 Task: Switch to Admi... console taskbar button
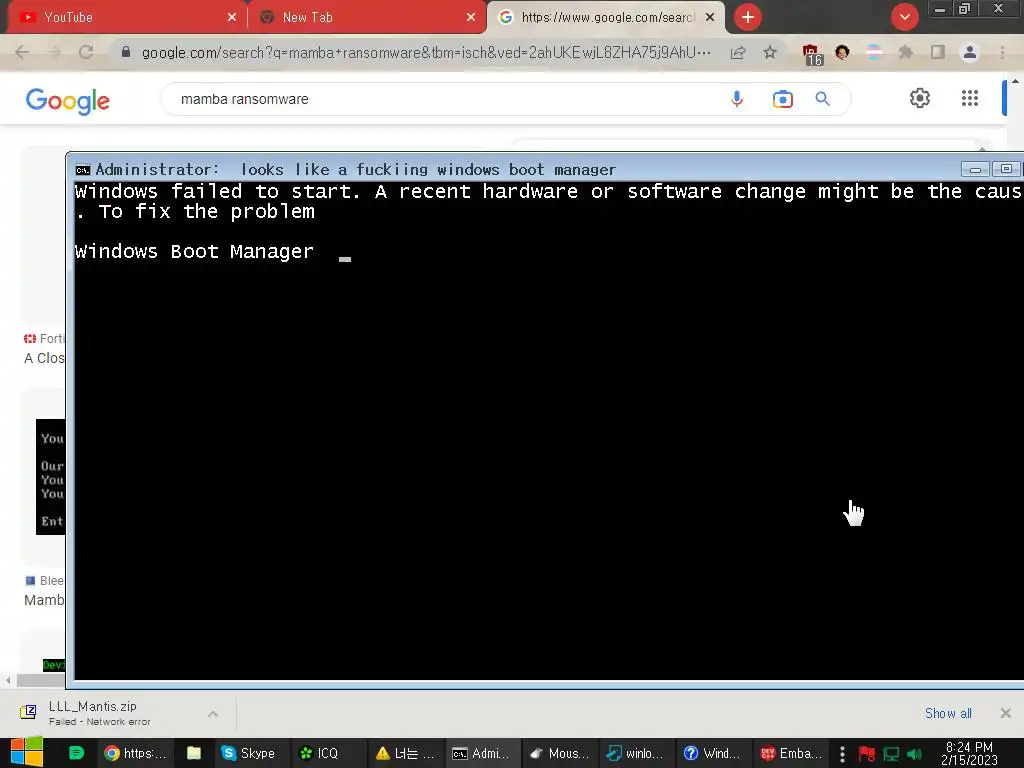coord(481,753)
